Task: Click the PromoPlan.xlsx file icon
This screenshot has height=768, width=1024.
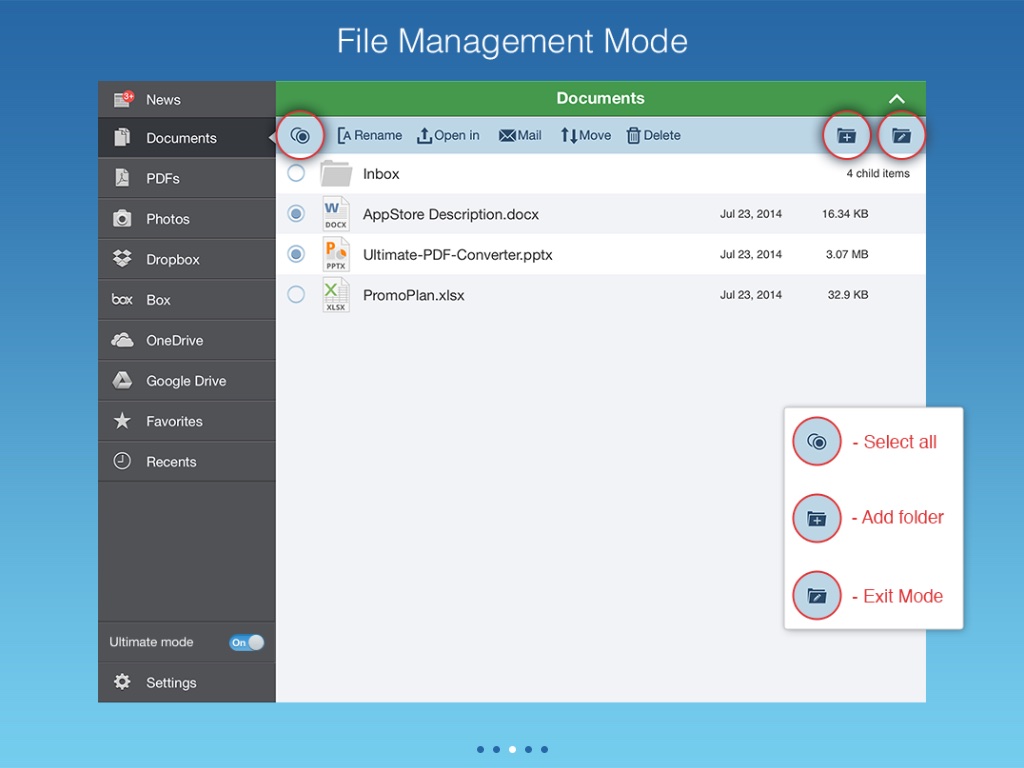Action: 336,295
